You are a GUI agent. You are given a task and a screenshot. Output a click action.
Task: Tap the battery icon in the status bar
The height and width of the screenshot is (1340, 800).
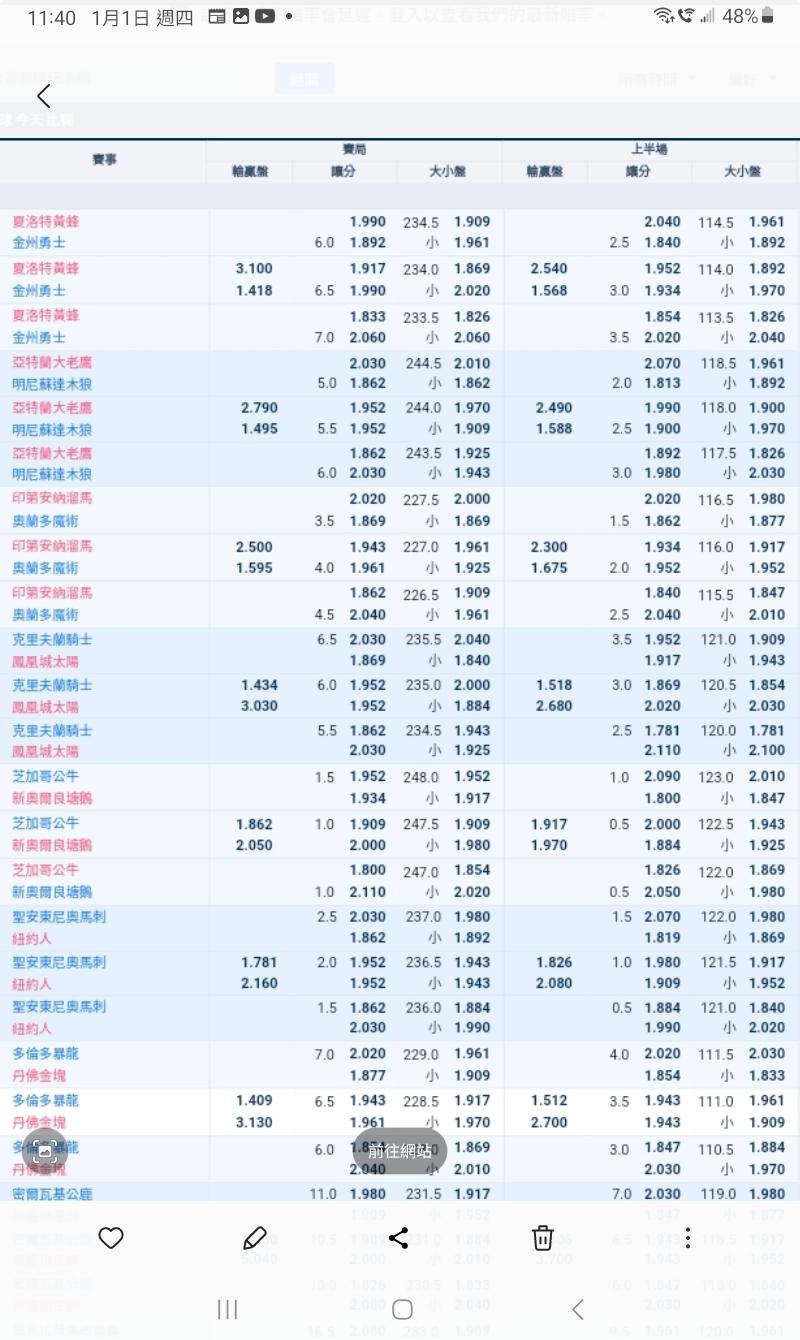[767, 17]
